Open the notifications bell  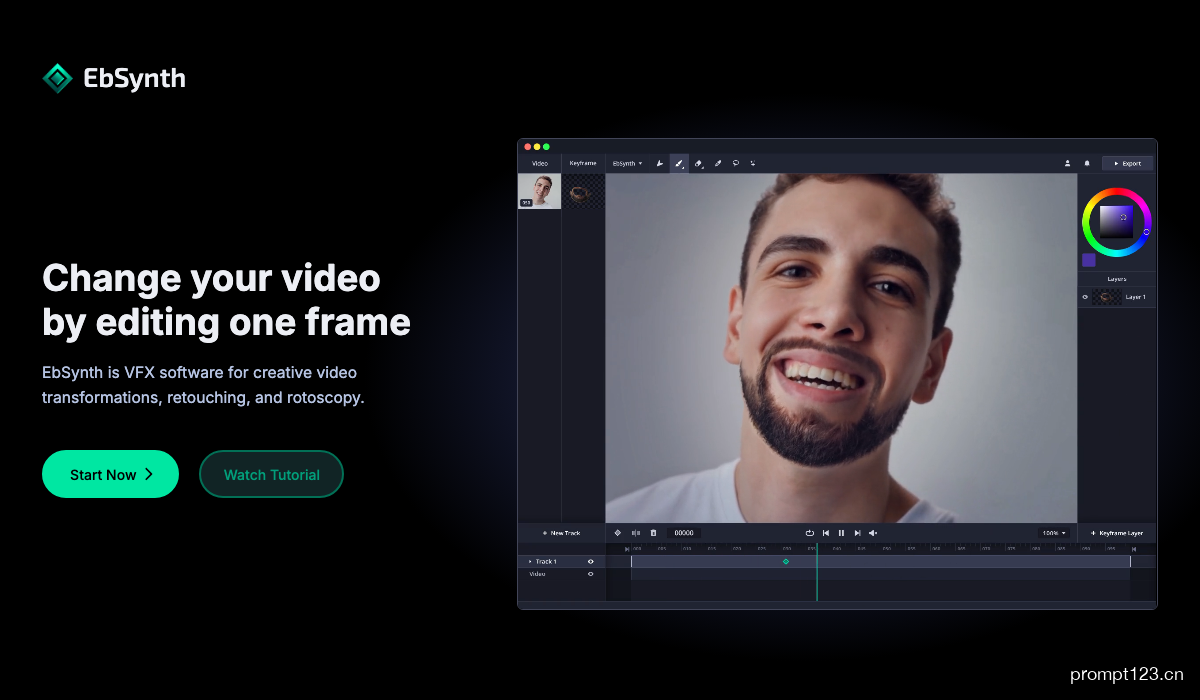tap(1087, 163)
